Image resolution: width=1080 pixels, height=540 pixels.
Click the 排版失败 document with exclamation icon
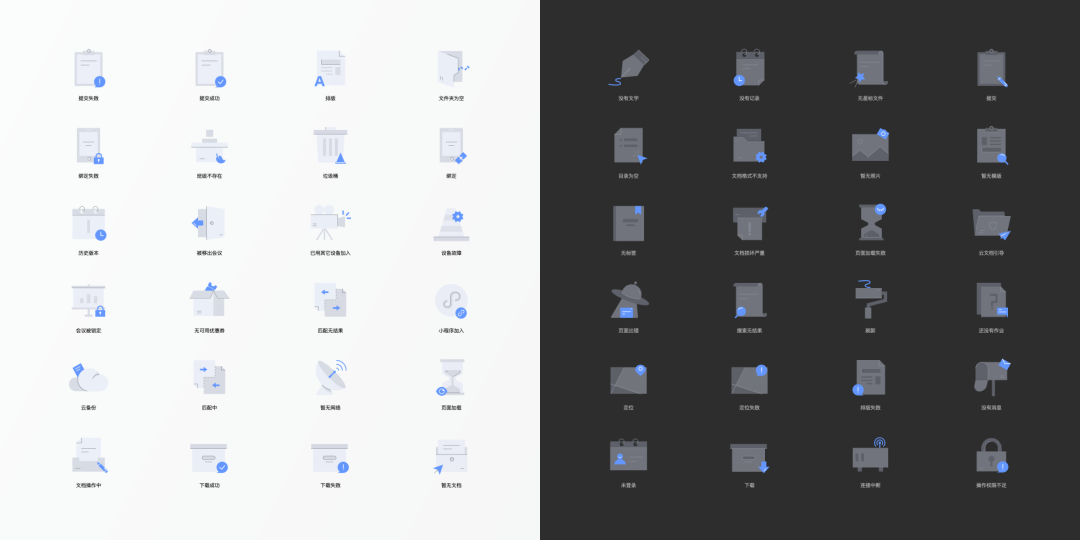[869, 377]
